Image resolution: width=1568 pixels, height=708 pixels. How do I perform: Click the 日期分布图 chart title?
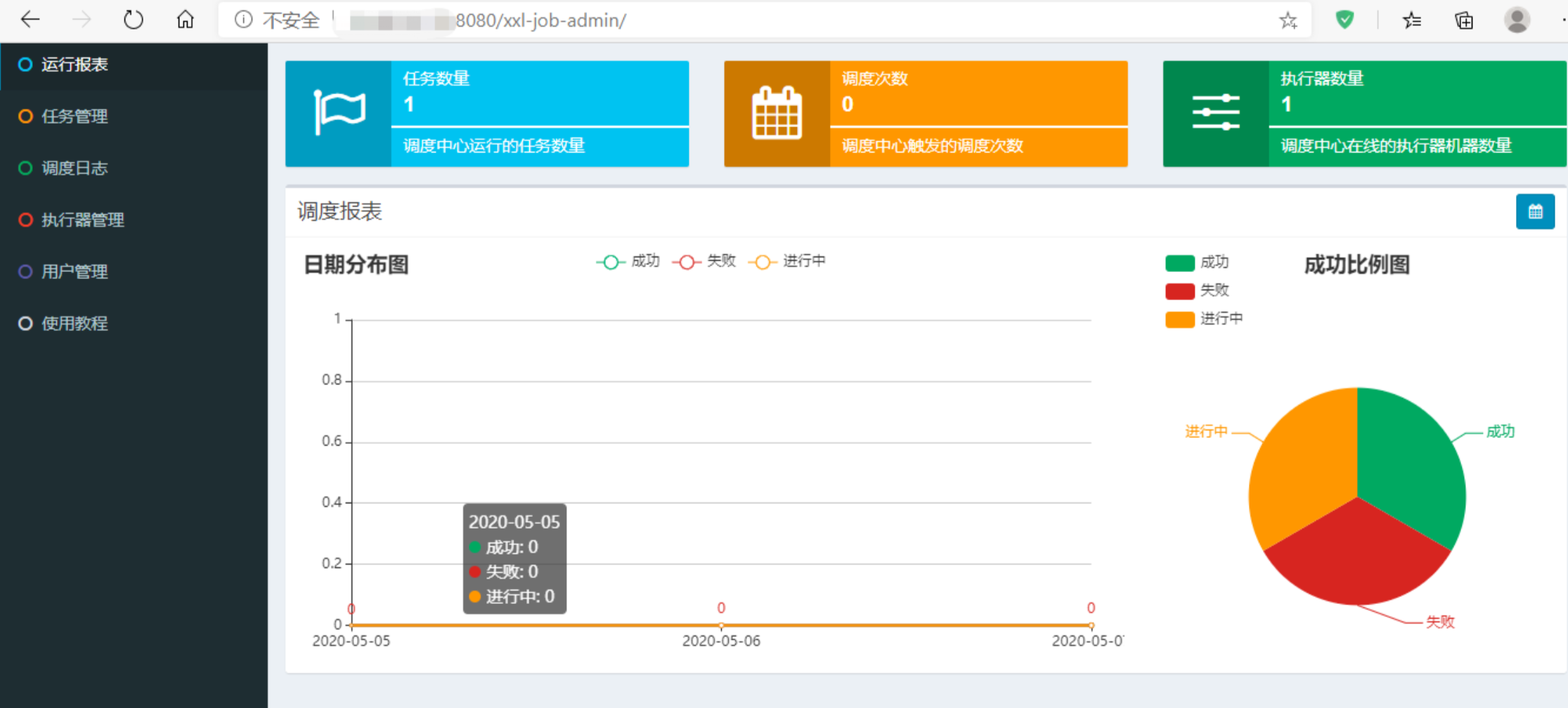[x=356, y=265]
